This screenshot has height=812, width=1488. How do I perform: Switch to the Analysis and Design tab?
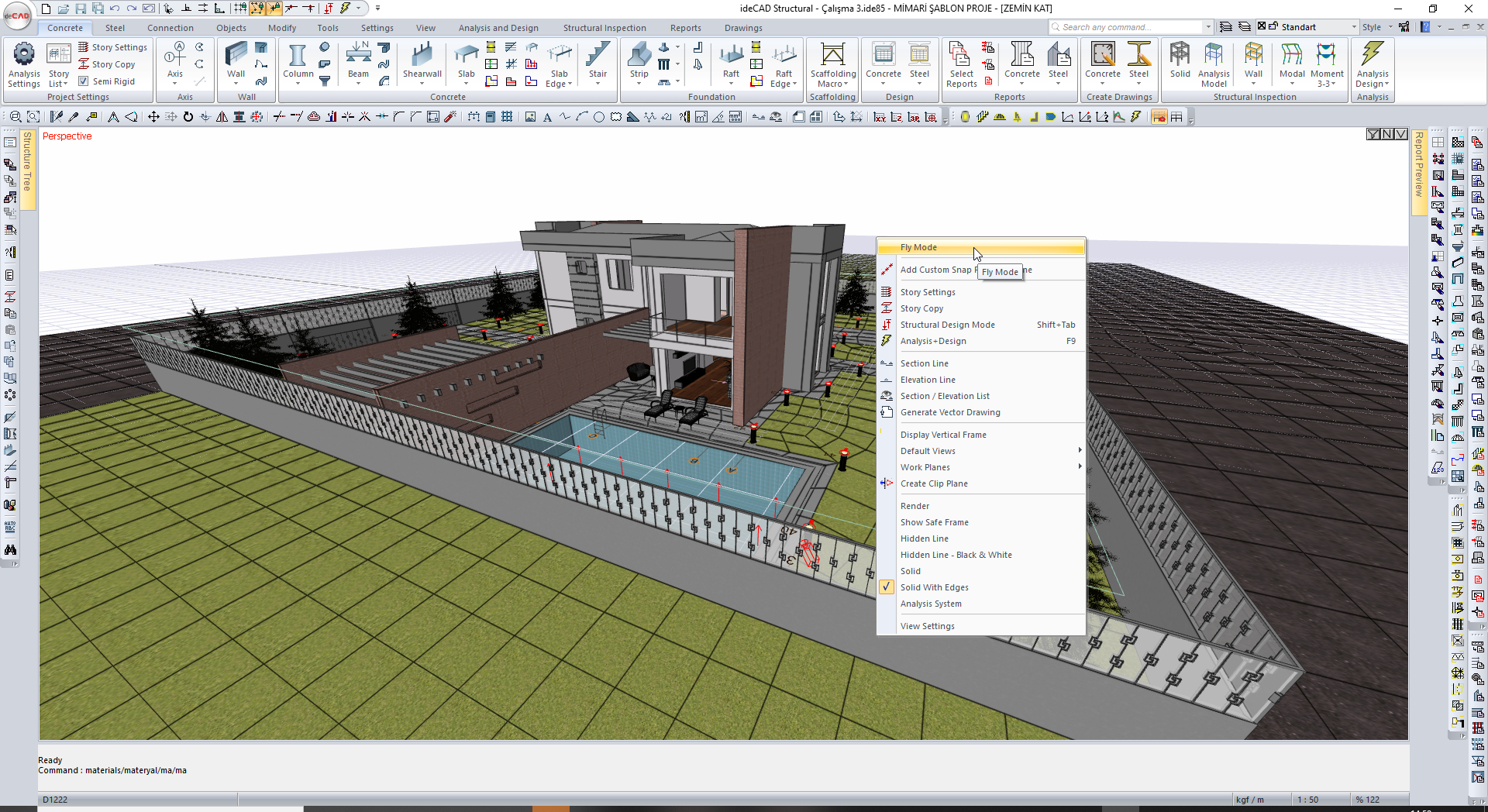pyautogui.click(x=498, y=28)
